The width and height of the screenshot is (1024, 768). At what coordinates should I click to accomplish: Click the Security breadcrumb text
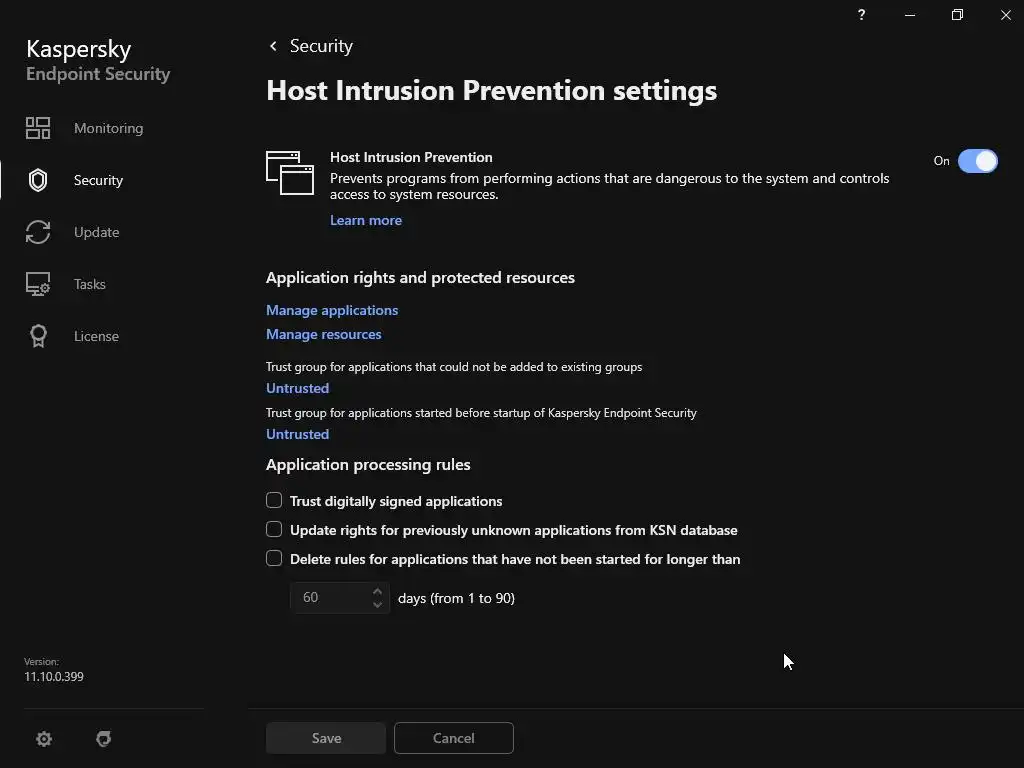click(x=321, y=46)
